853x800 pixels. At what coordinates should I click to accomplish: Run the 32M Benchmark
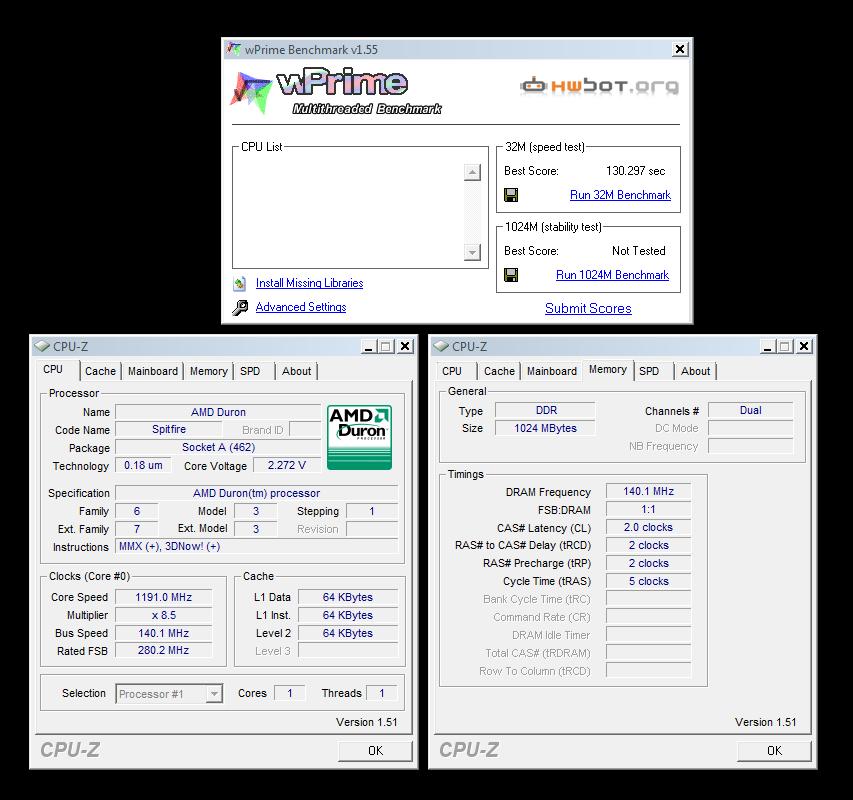(620, 195)
